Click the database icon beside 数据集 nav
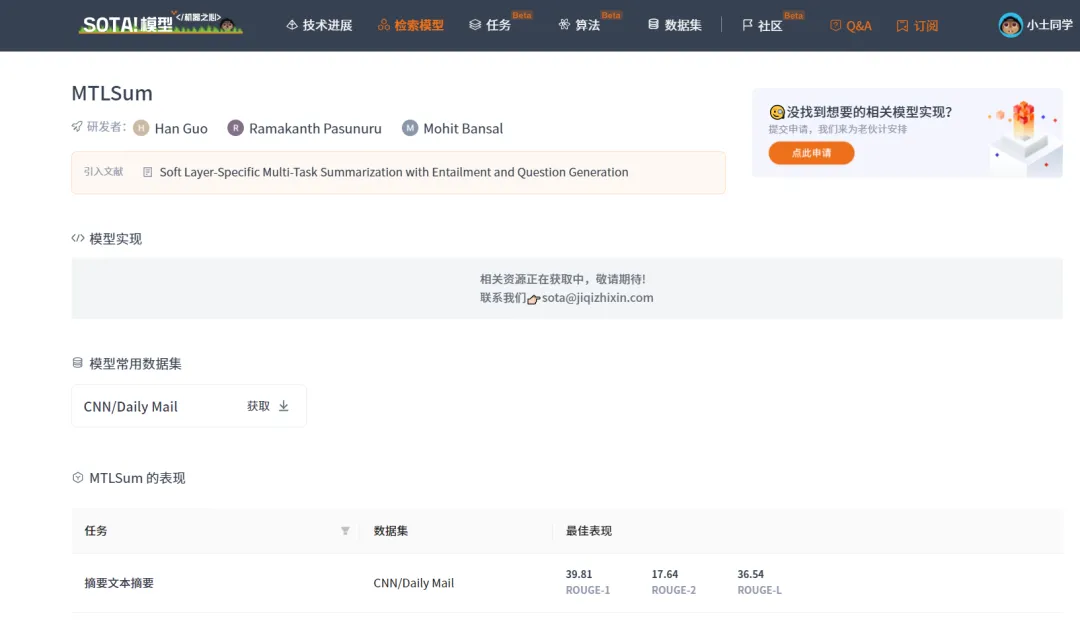The height and width of the screenshot is (621, 1080). (x=653, y=25)
